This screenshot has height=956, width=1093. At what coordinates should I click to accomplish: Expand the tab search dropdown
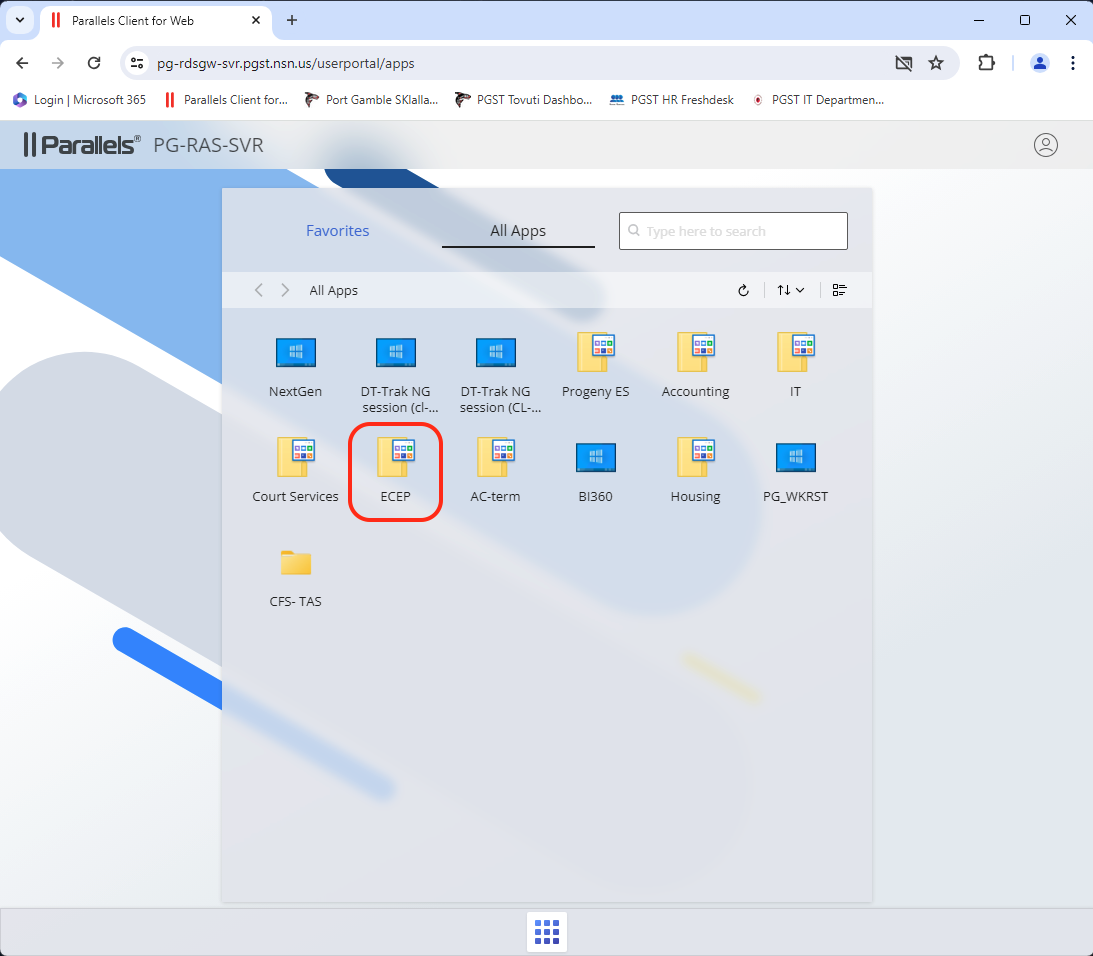click(20, 20)
